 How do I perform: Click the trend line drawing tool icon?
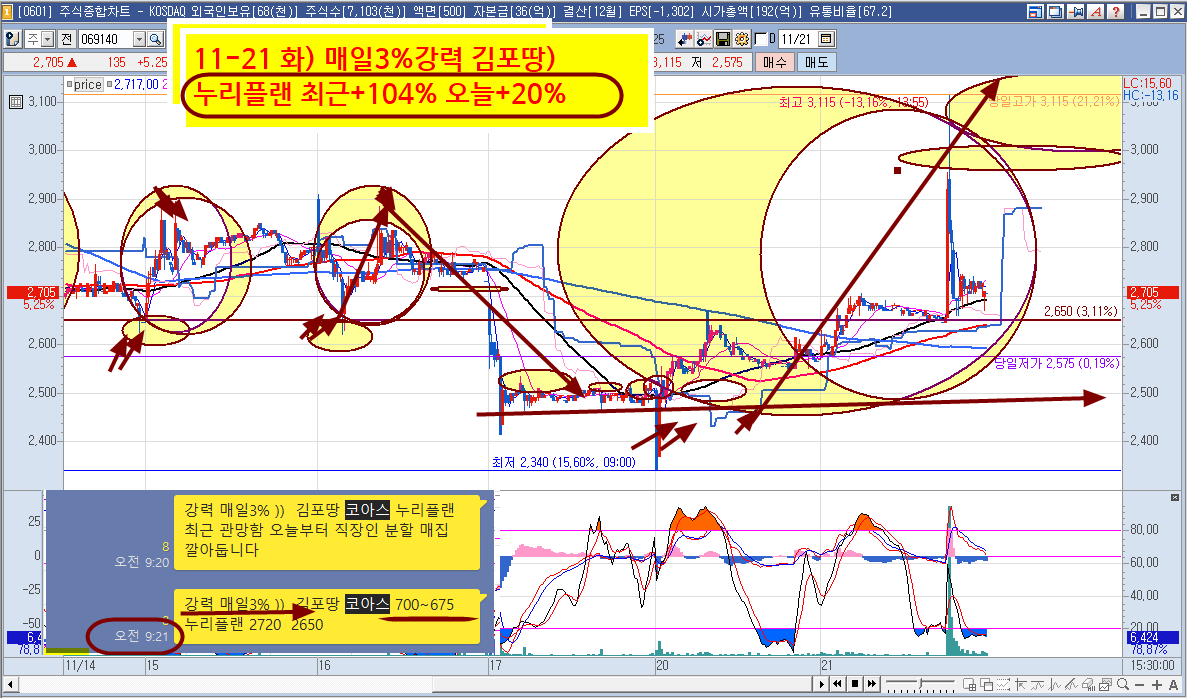(1072, 685)
